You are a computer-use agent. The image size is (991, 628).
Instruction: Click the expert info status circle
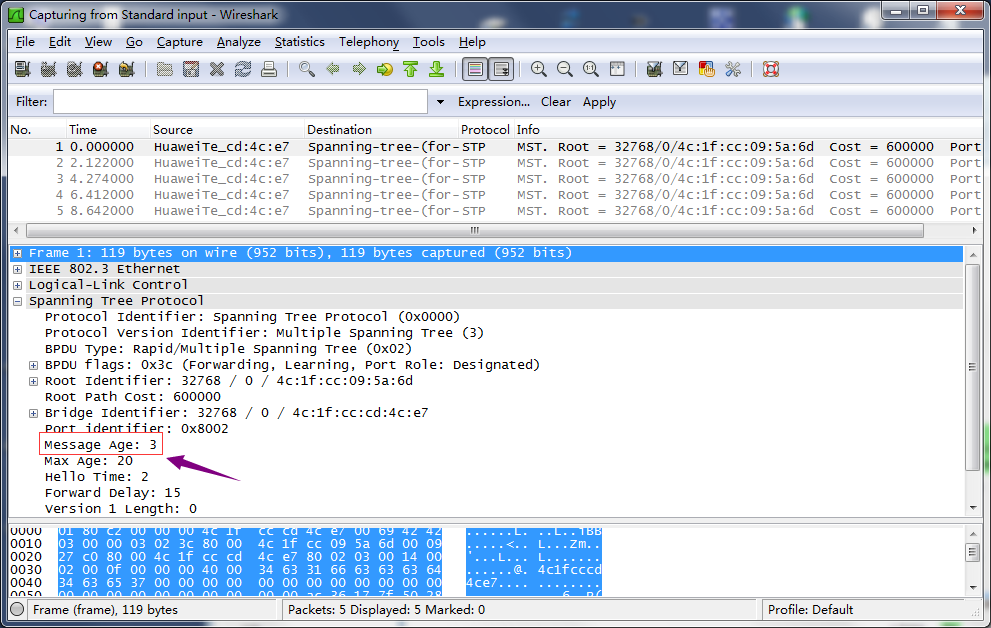(18, 610)
